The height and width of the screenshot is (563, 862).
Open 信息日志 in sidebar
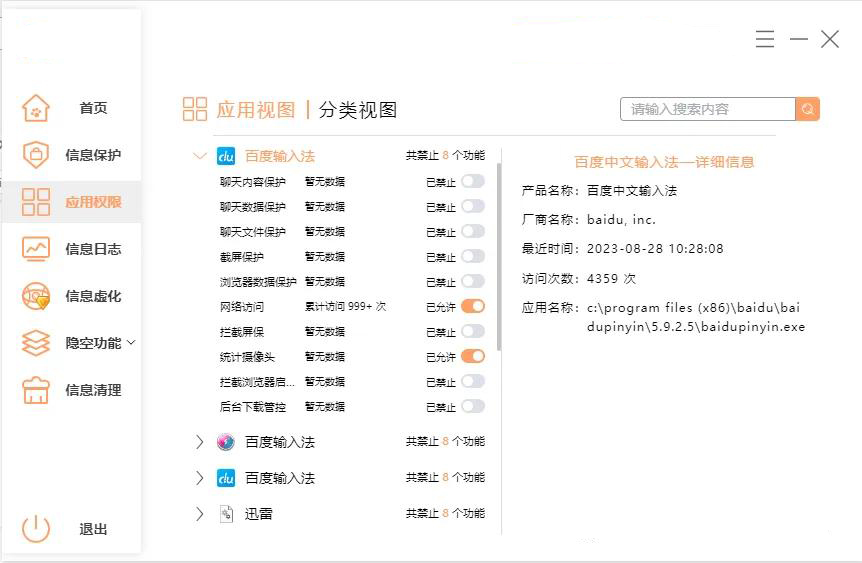[93, 249]
